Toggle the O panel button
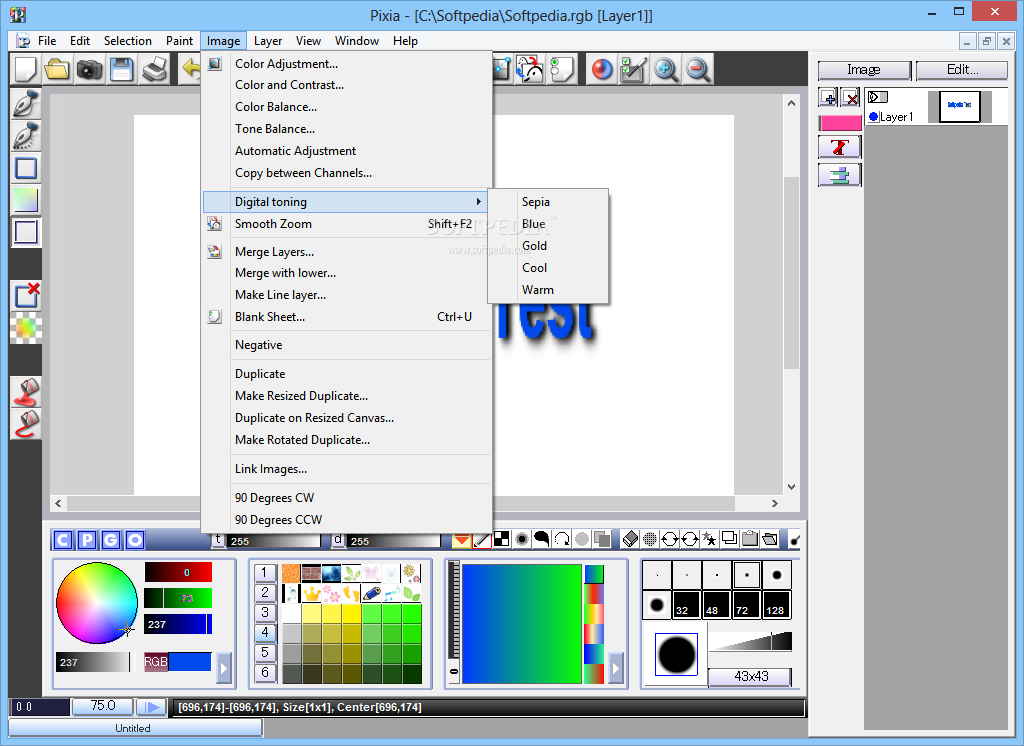The image size is (1024, 746). (x=135, y=540)
